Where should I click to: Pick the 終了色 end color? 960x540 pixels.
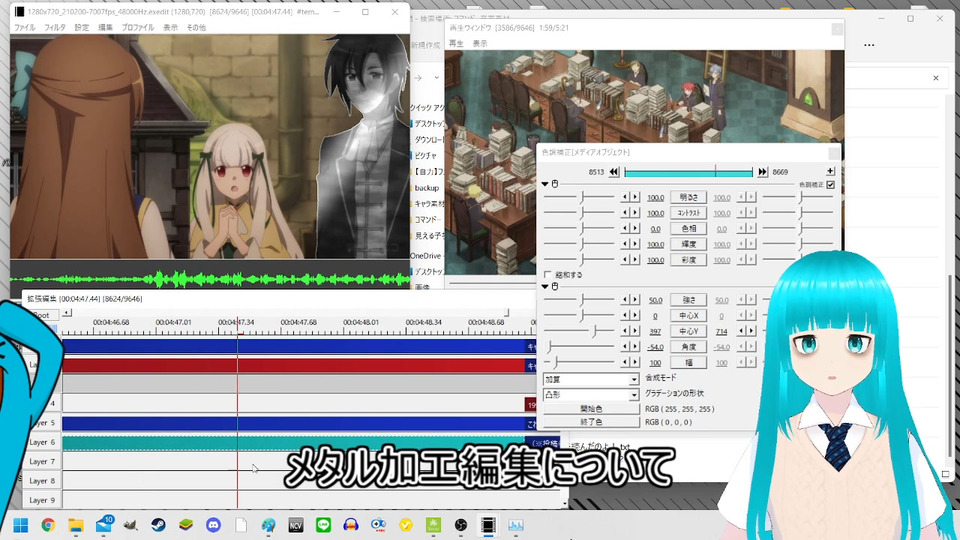(x=591, y=422)
